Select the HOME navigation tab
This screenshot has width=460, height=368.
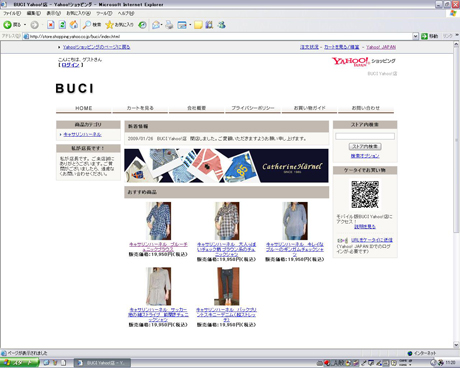[x=83, y=108]
